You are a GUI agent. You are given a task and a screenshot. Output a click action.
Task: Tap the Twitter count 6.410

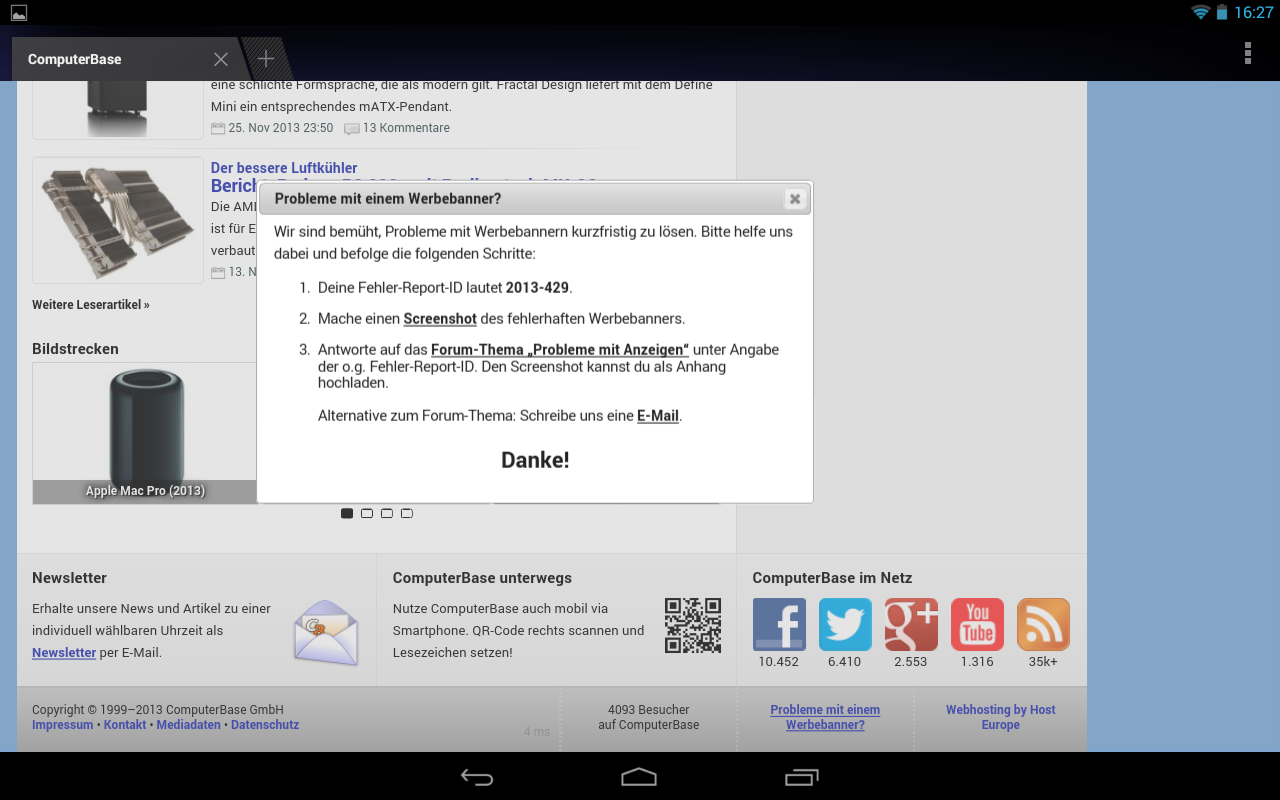click(x=845, y=662)
